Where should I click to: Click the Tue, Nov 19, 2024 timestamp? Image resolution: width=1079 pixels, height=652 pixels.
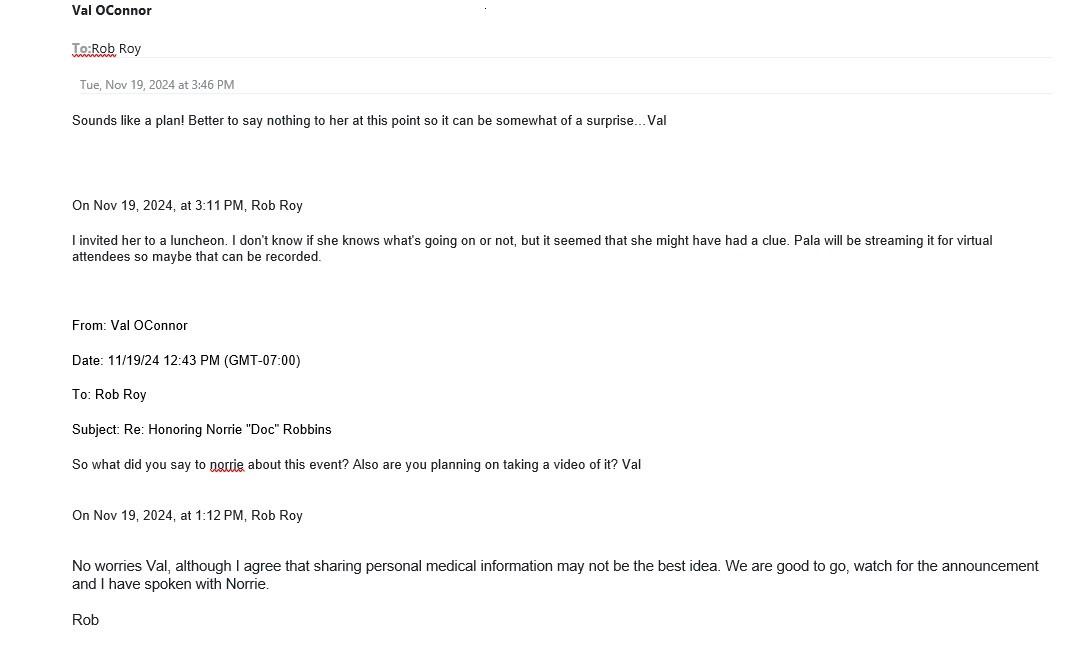tap(157, 85)
